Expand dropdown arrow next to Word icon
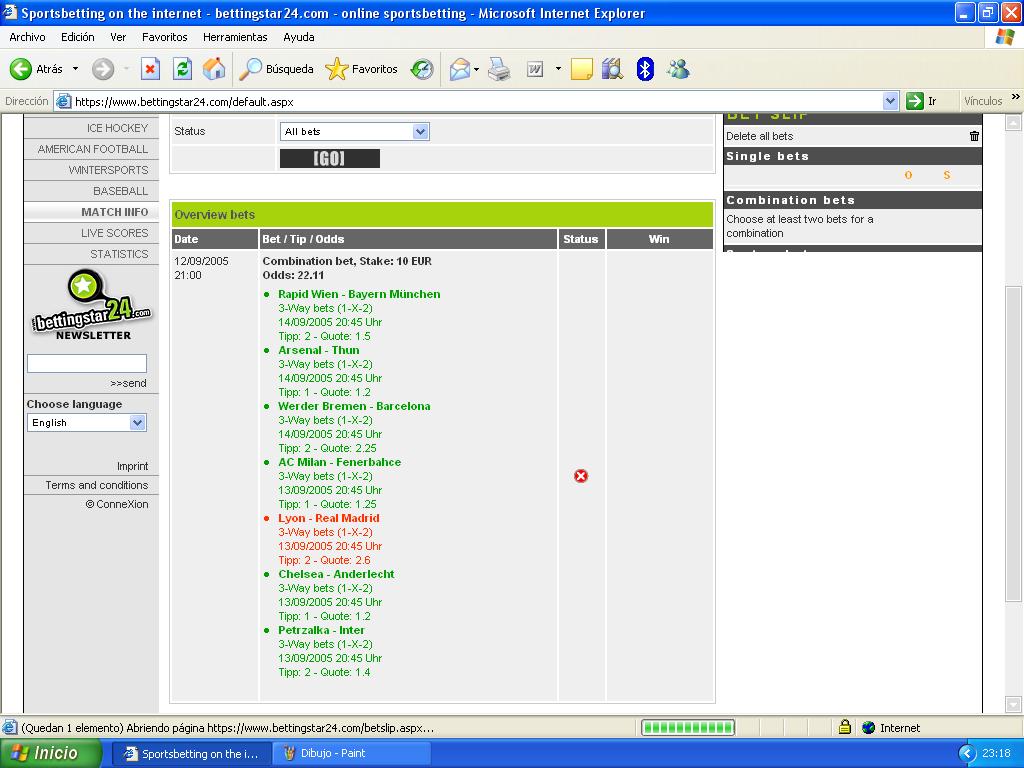Viewport: 1024px width, 768px height. 558,69
